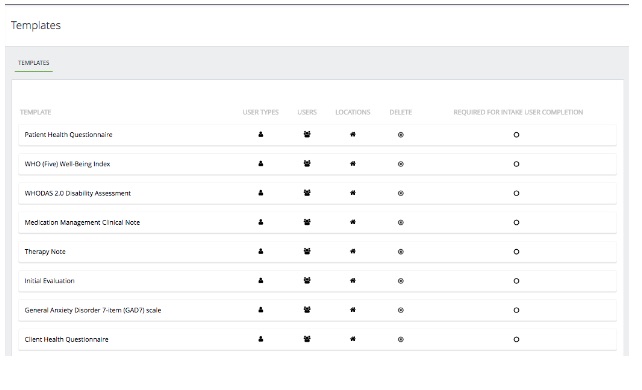Open the Initial Evaluation template
The width and height of the screenshot is (642, 390).
click(49, 281)
